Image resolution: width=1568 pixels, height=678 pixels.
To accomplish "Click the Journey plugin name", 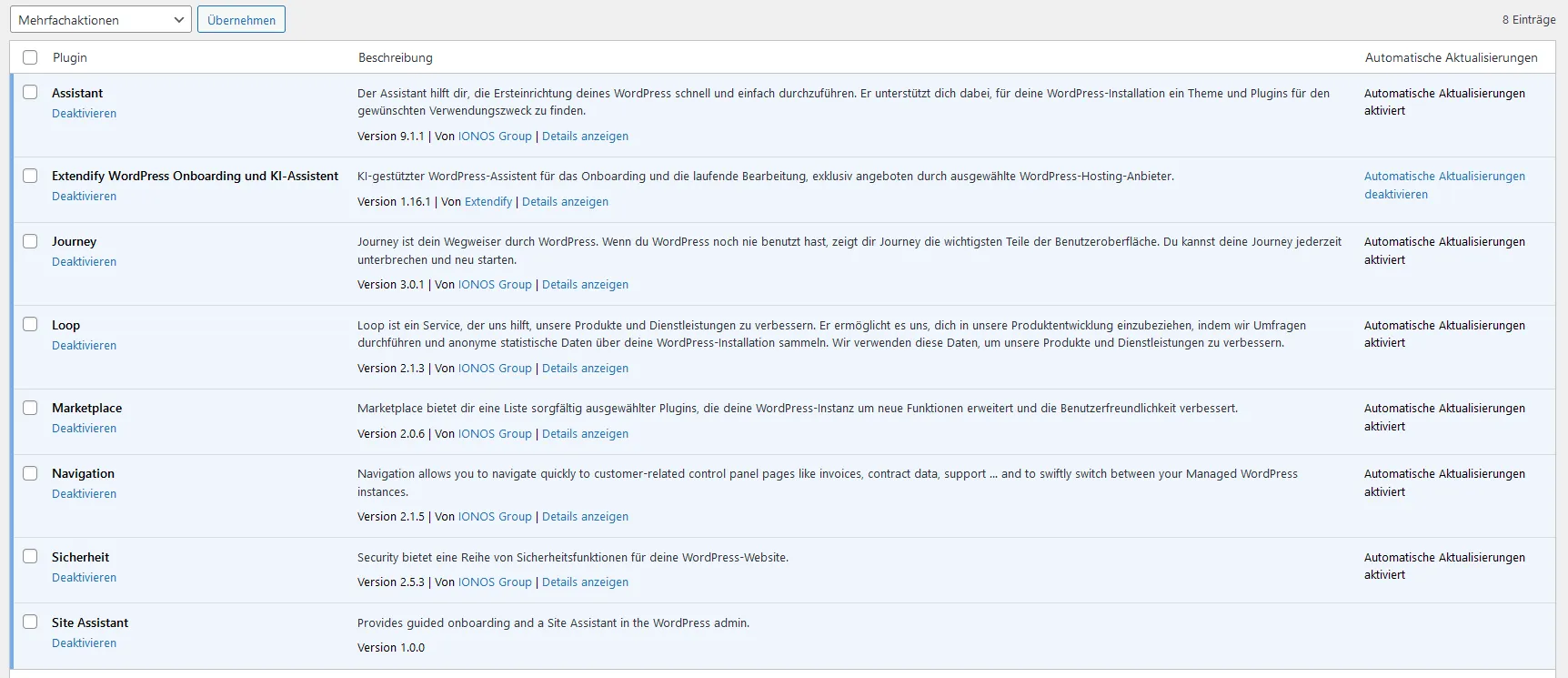I will (x=74, y=242).
